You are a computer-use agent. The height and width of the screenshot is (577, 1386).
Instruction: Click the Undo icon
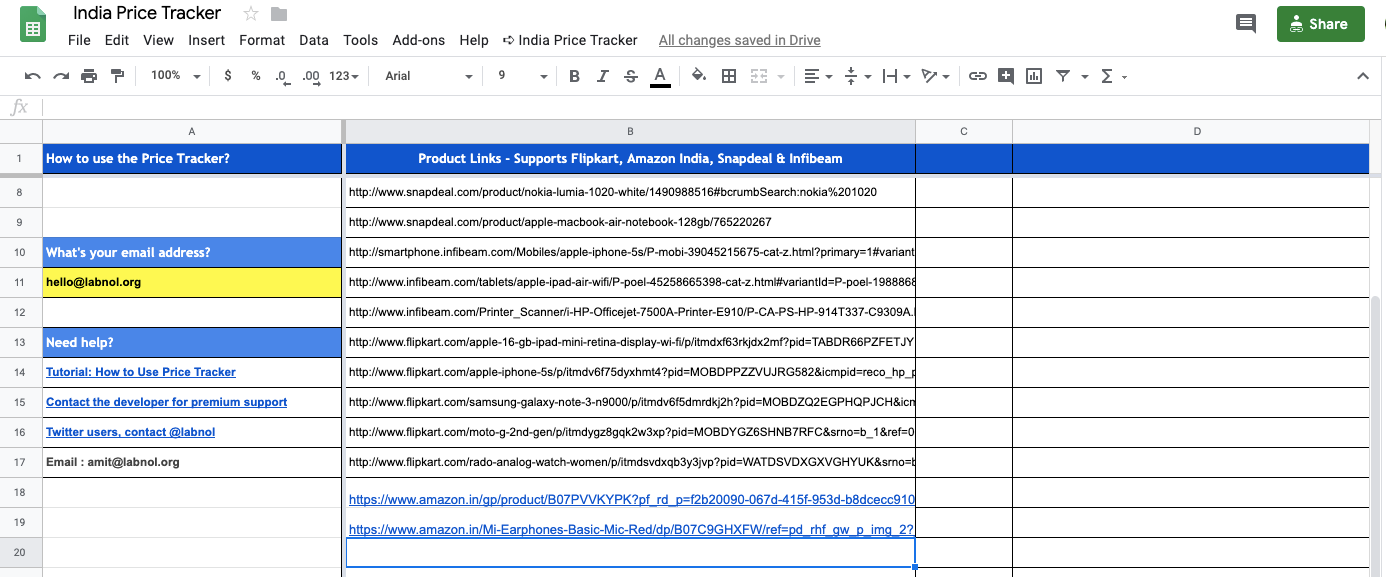[33, 76]
